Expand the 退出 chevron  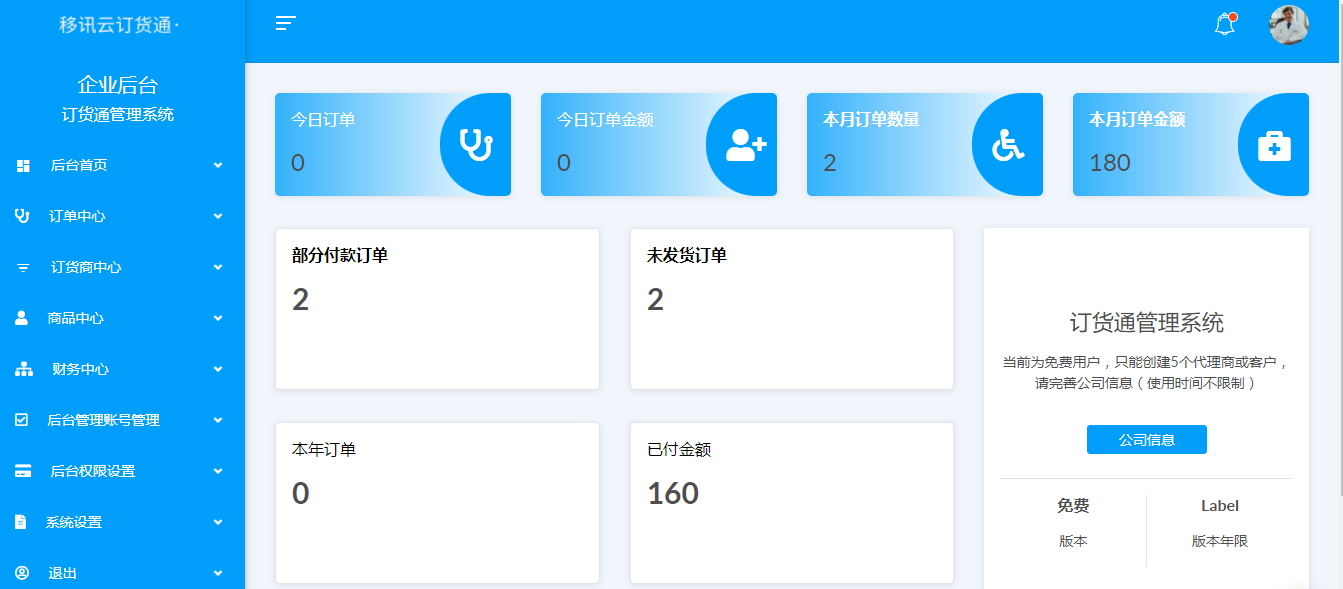coord(218,573)
